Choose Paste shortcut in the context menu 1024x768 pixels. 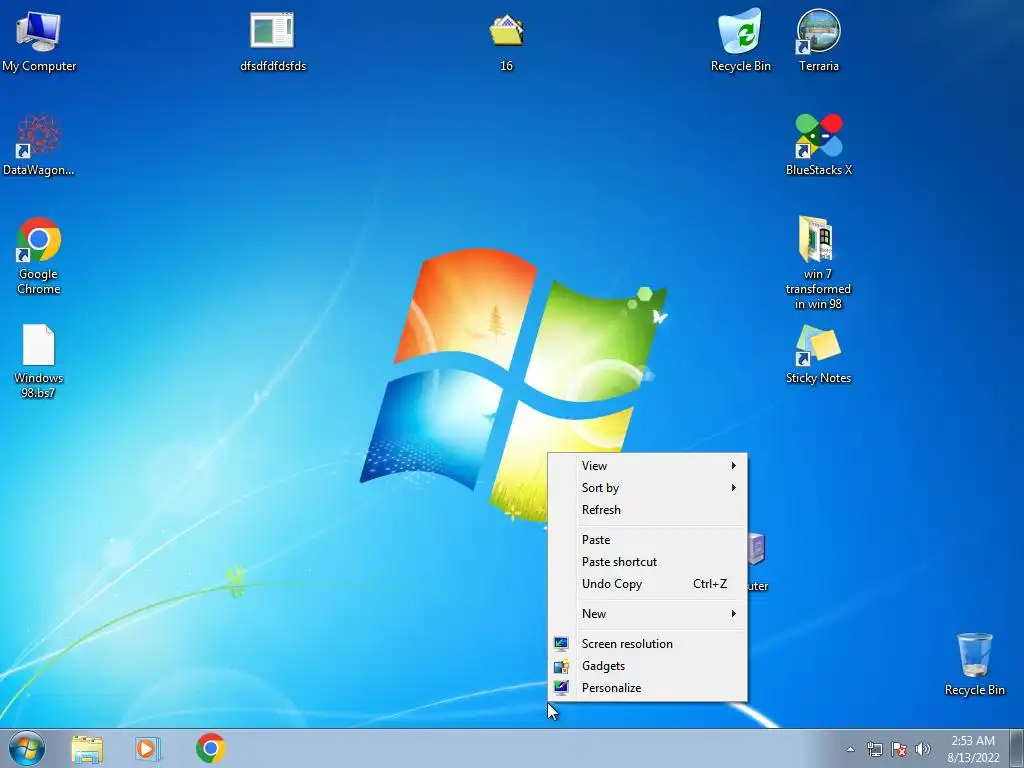click(647, 562)
